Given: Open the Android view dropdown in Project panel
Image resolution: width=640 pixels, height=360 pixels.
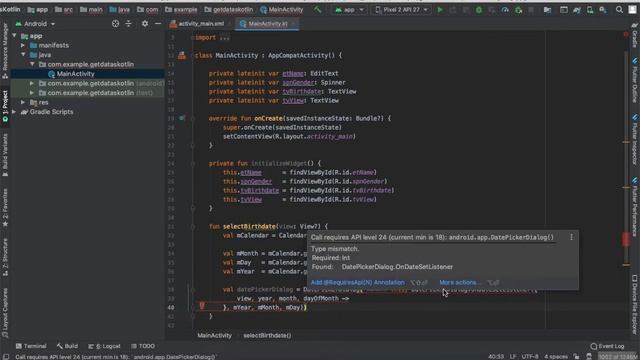Looking at the screenshot, I should 35,24.
